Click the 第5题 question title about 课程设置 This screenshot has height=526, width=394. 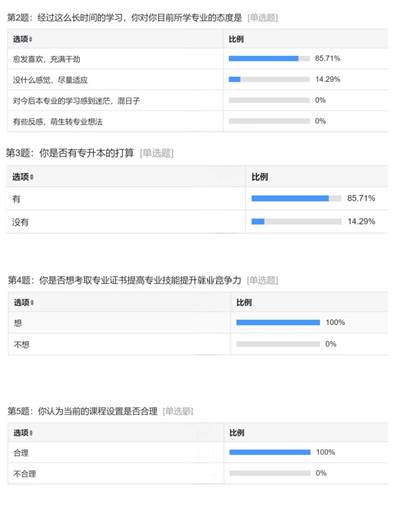coord(100,411)
